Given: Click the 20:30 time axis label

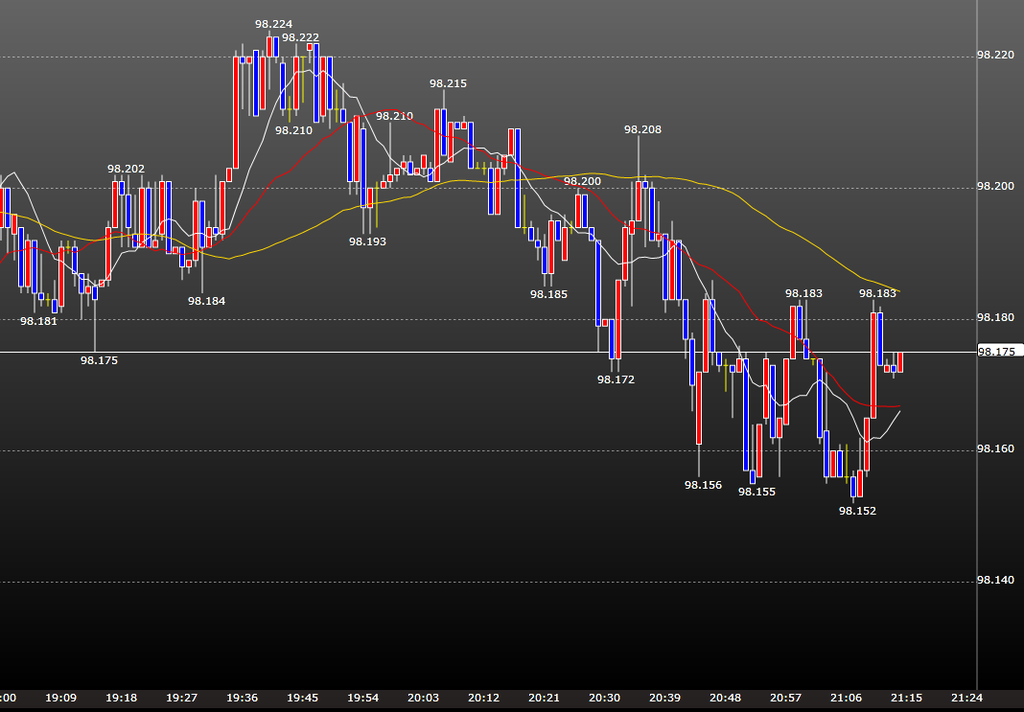Looking at the screenshot, I should point(605,698).
